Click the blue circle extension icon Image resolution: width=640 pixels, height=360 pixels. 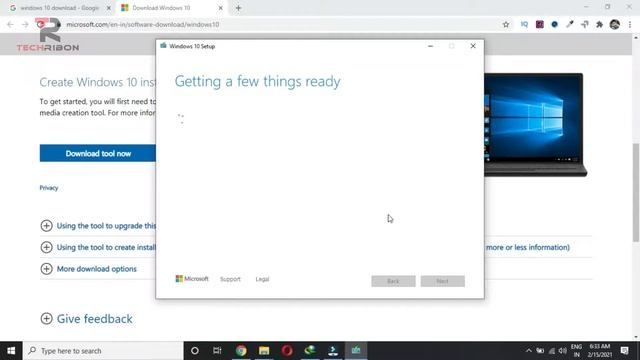pos(554,24)
